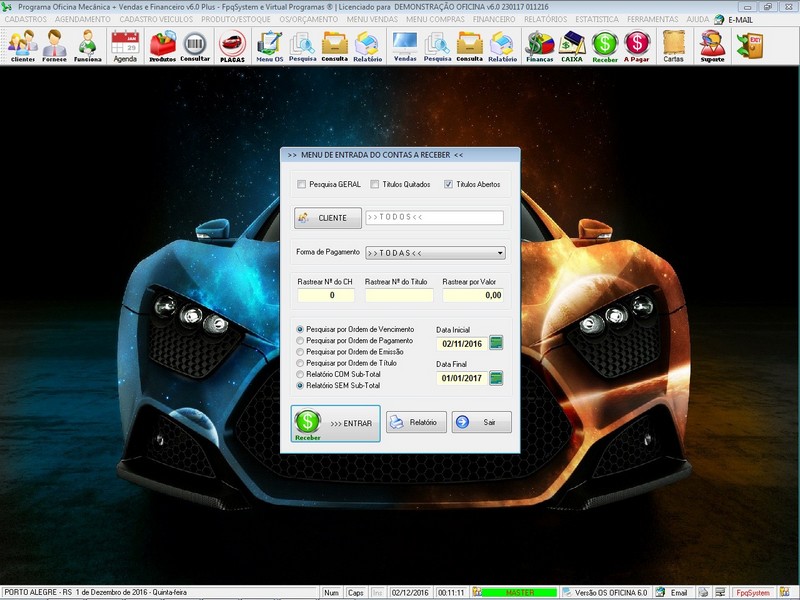
Task: Open the Vendas monitor icon
Action: (x=405, y=46)
